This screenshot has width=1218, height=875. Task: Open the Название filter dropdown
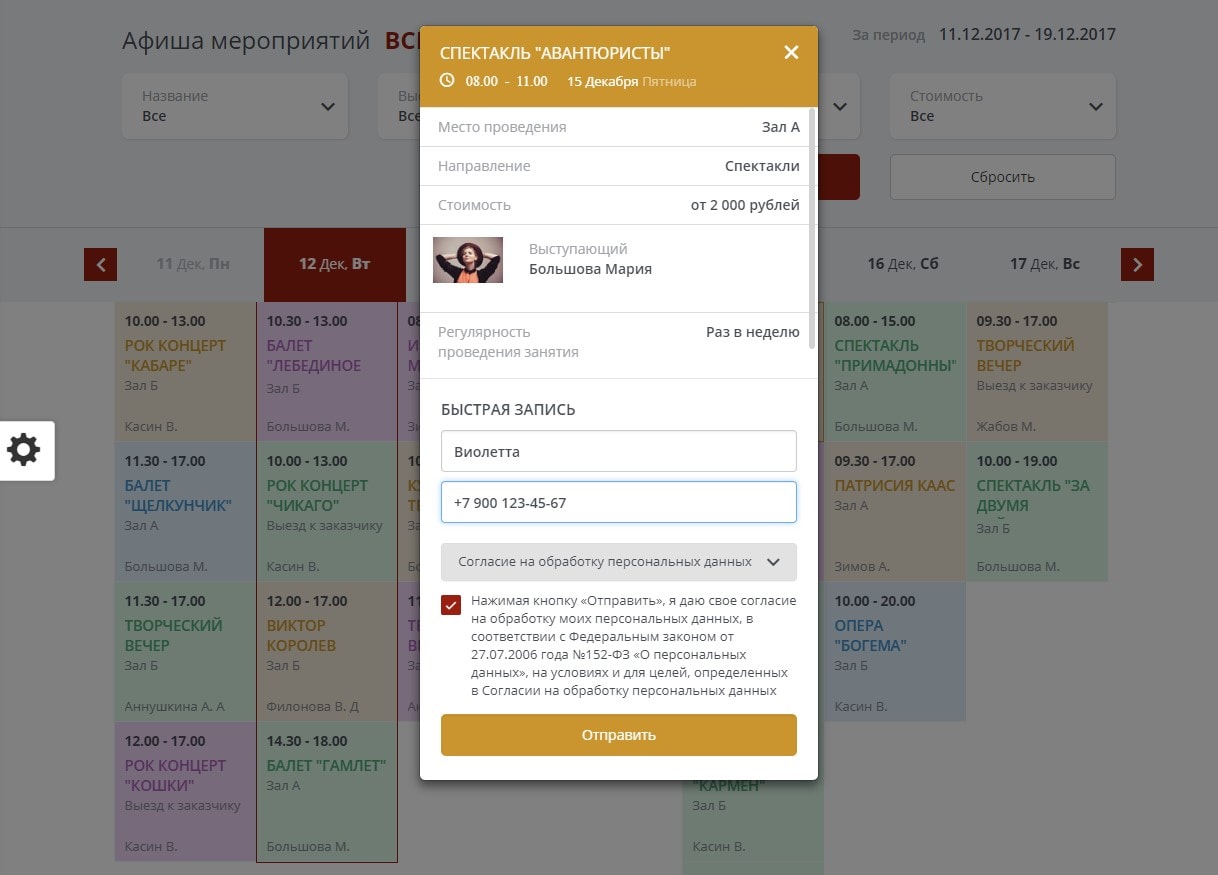[x=235, y=106]
